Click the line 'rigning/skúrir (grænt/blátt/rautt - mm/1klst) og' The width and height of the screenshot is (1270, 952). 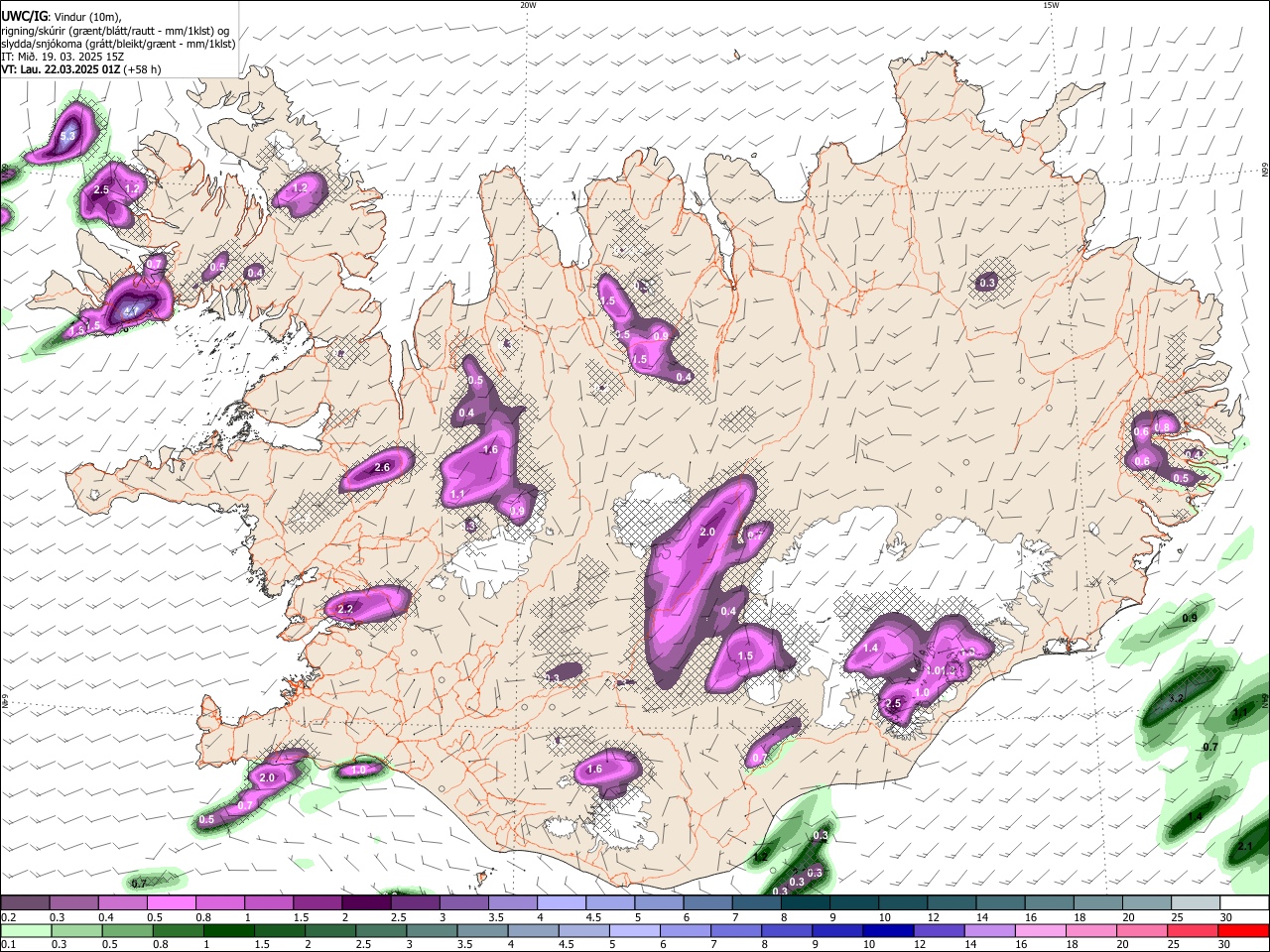pos(115,31)
